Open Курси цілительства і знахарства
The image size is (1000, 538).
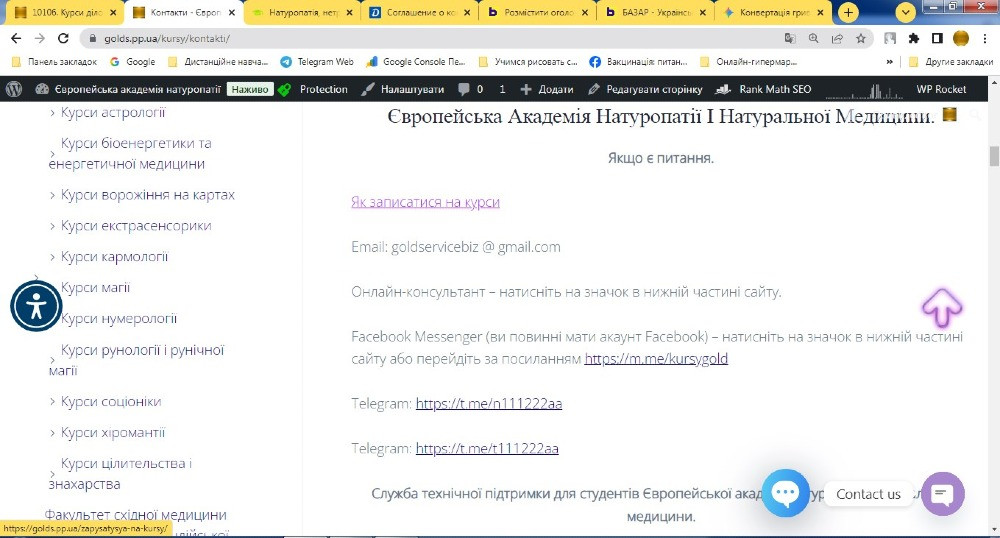[120, 474]
